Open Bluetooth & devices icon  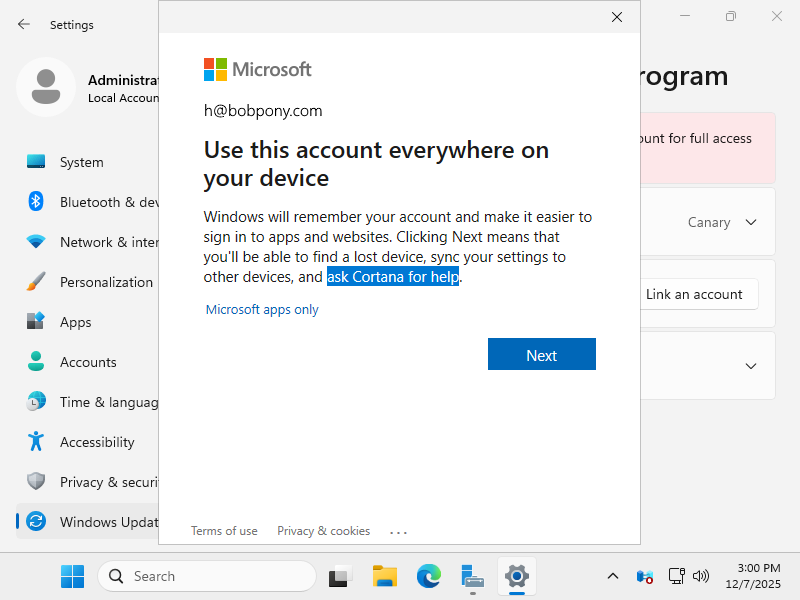[x=36, y=202]
